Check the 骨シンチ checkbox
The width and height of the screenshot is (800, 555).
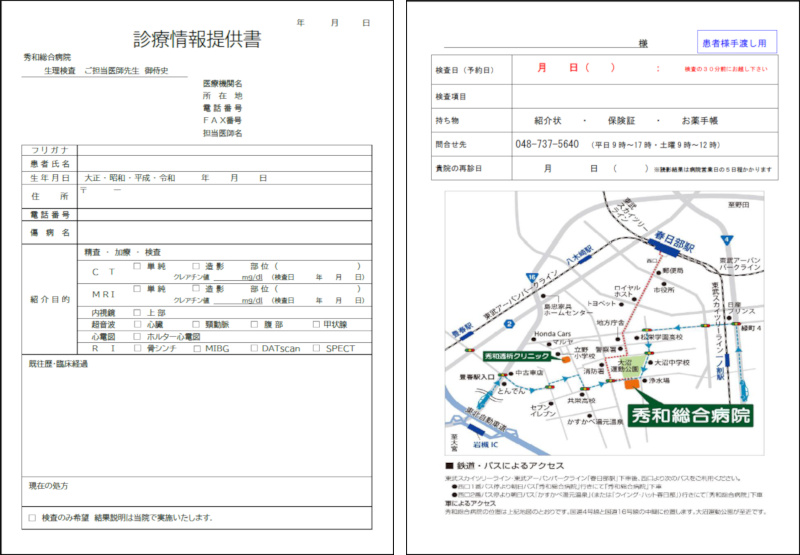137,348
